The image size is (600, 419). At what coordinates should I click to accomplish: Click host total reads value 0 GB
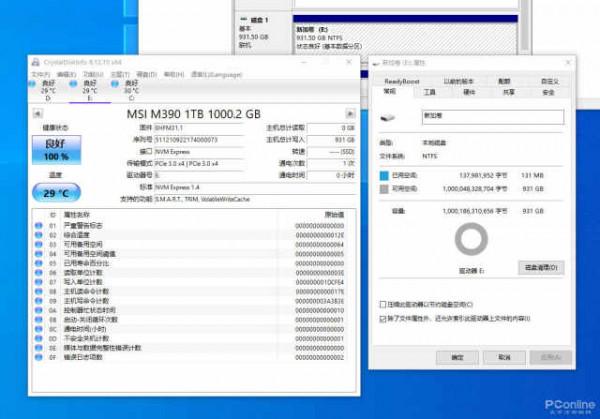point(331,128)
